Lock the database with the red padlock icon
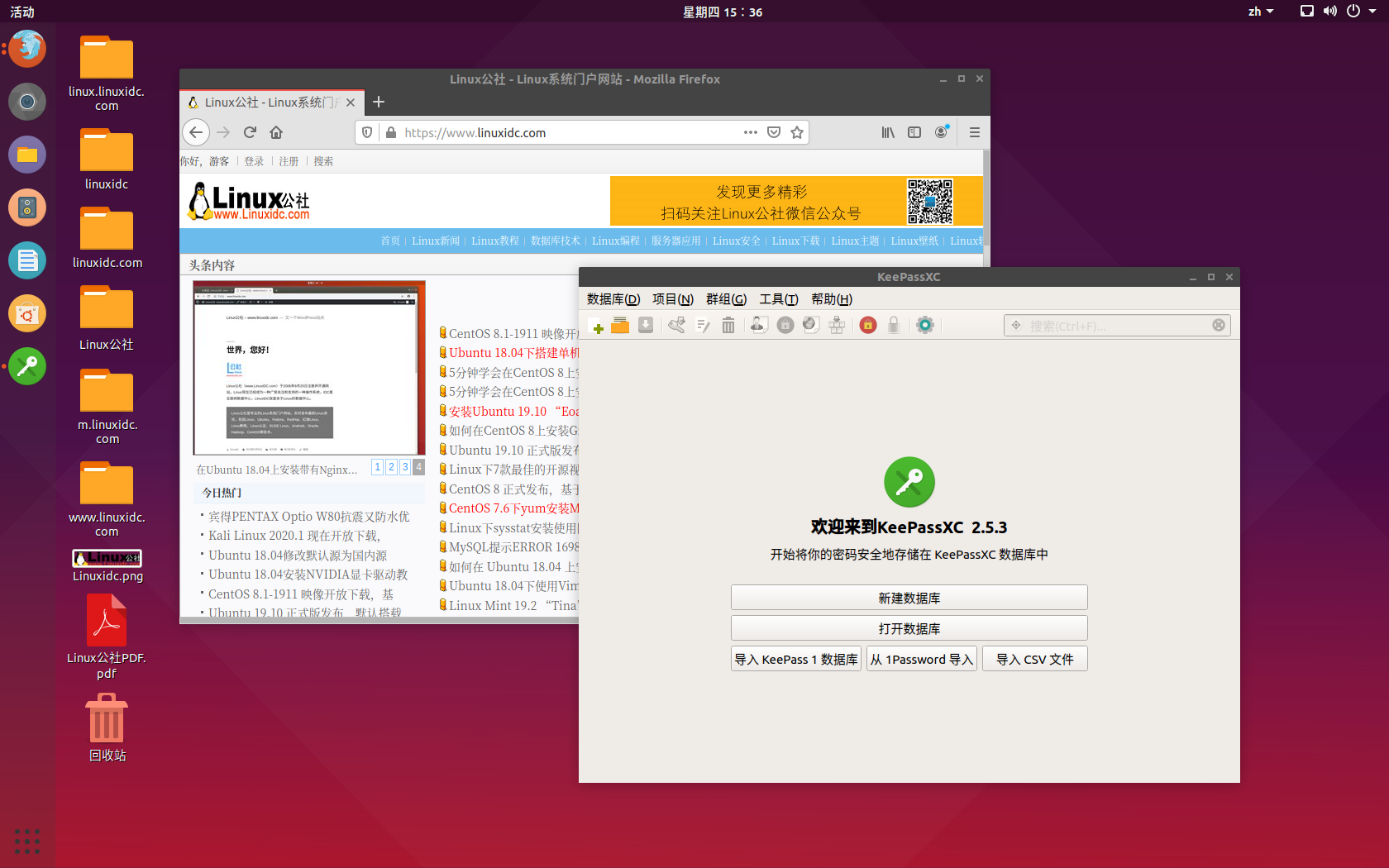The width and height of the screenshot is (1389, 868). pyautogui.click(x=867, y=325)
